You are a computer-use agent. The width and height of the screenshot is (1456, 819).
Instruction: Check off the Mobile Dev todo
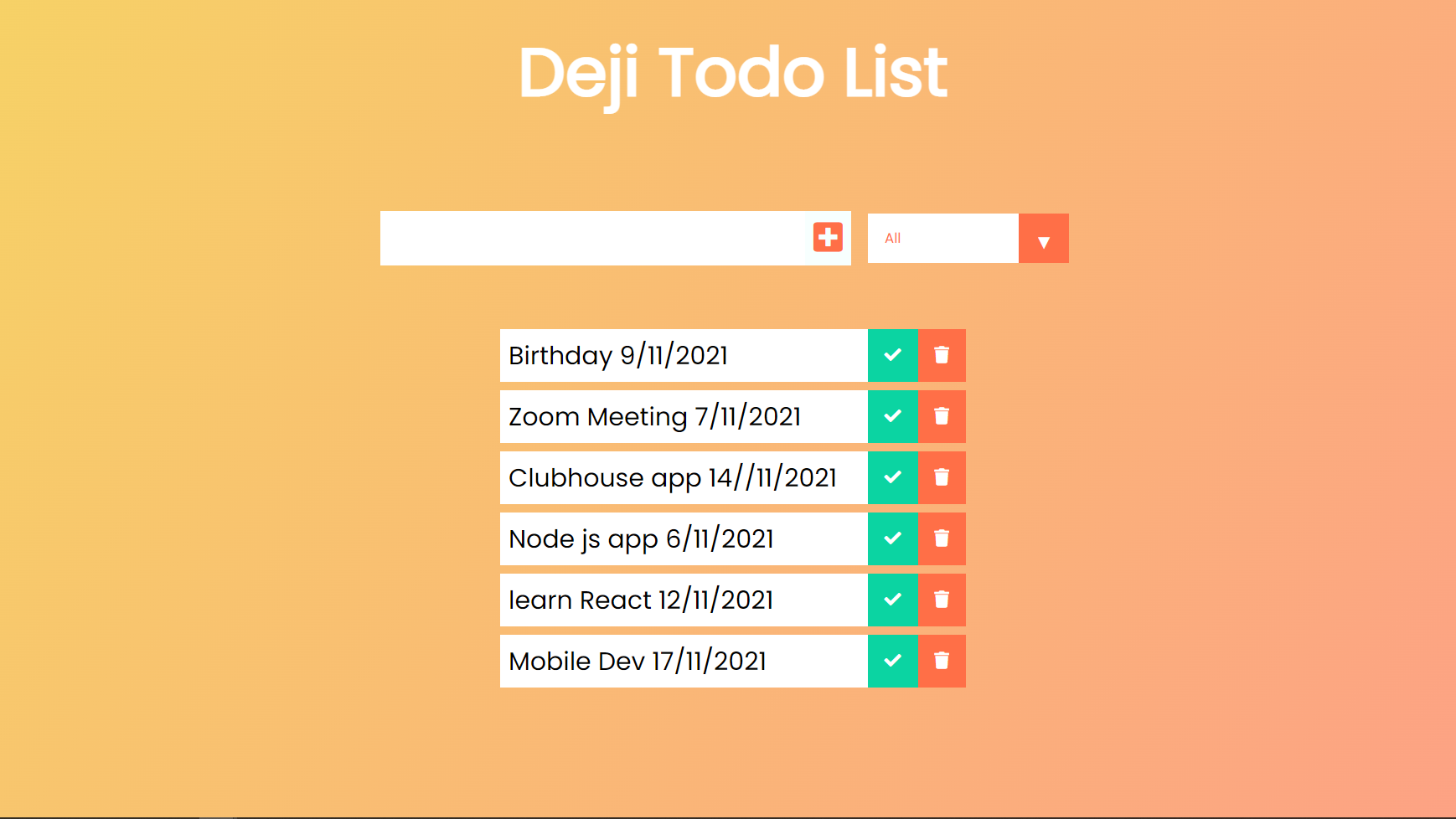tap(893, 661)
